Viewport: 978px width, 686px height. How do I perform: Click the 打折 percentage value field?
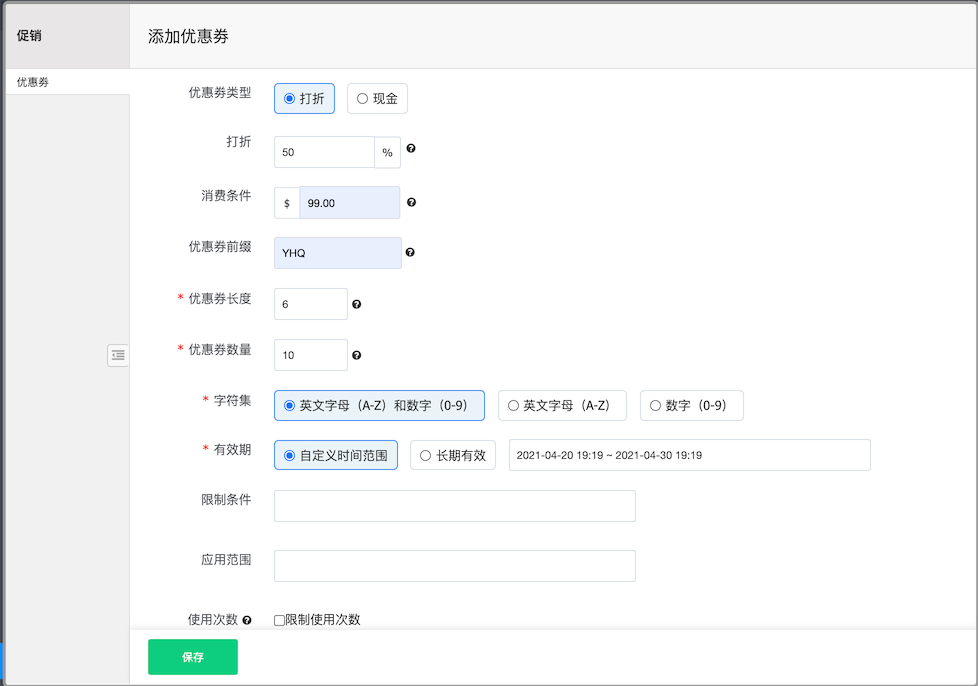click(x=324, y=151)
